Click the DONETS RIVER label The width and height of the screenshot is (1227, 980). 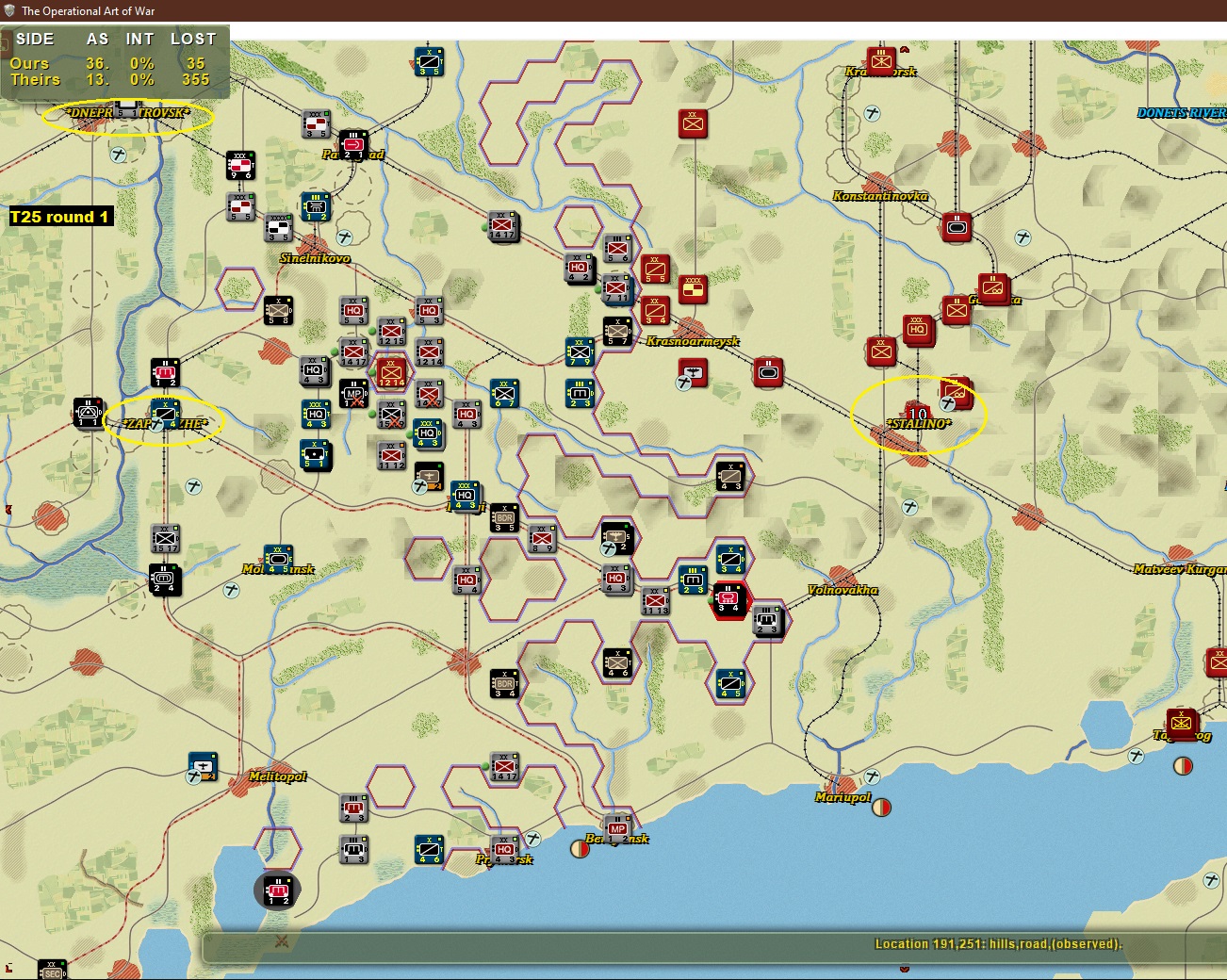pyautogui.click(x=1181, y=113)
